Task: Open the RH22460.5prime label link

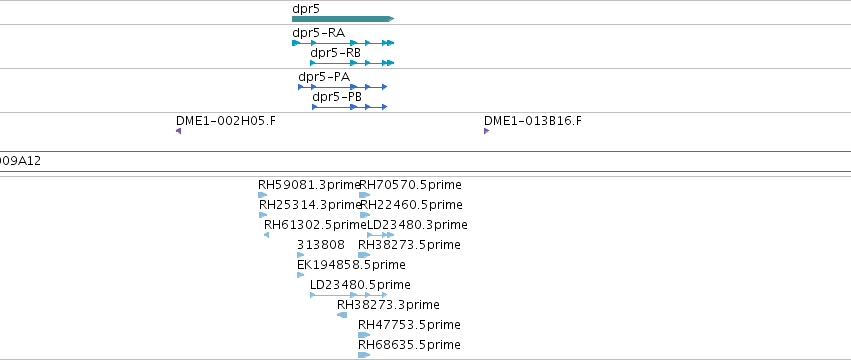Action: coord(411,205)
